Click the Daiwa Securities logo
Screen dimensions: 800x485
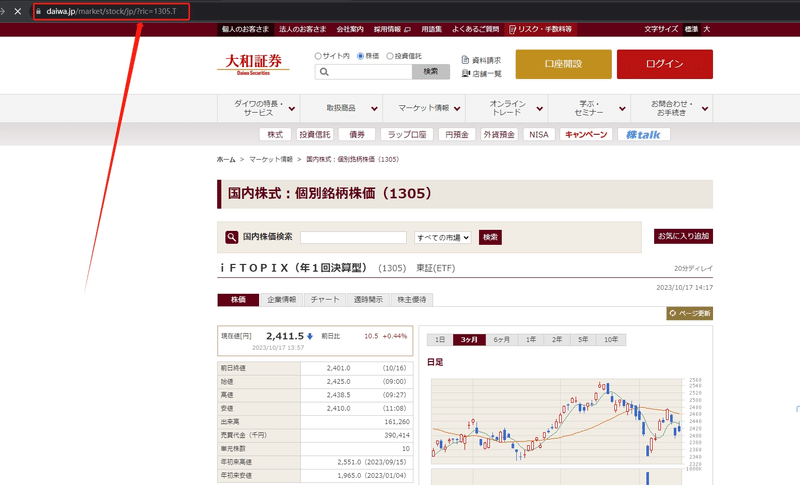pyautogui.click(x=253, y=64)
